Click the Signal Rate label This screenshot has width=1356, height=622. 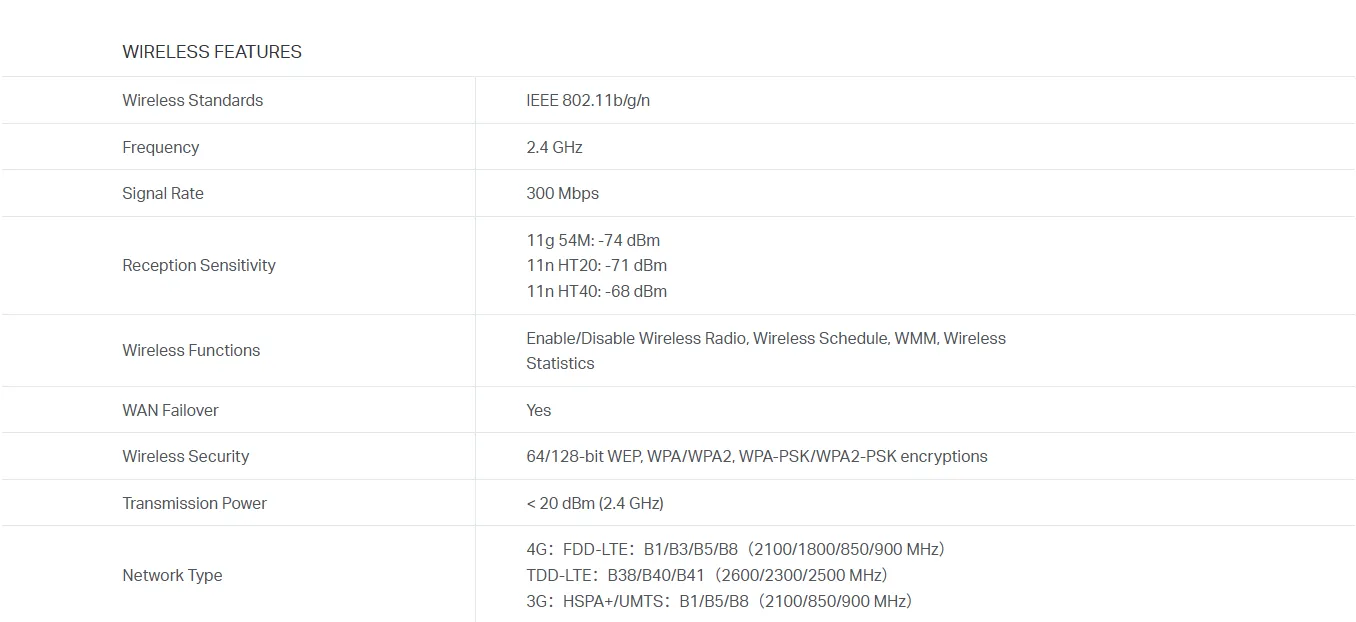pos(163,193)
